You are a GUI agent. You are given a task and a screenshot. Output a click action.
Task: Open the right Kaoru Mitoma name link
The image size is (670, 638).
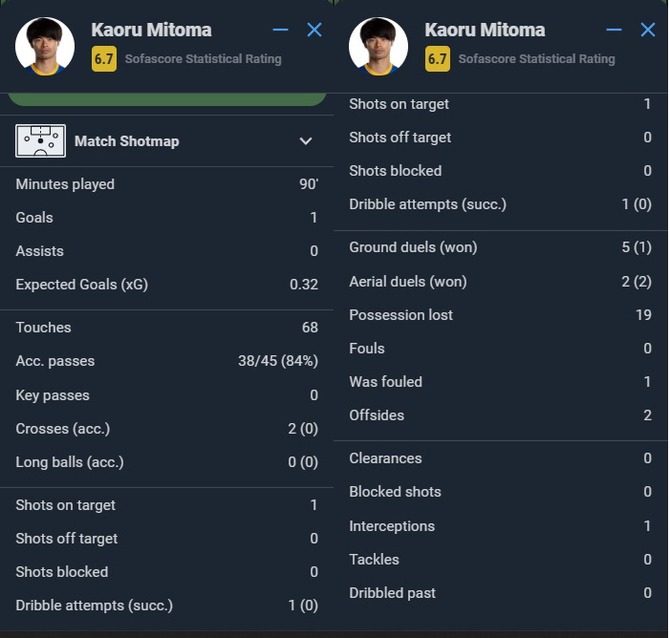(x=485, y=30)
